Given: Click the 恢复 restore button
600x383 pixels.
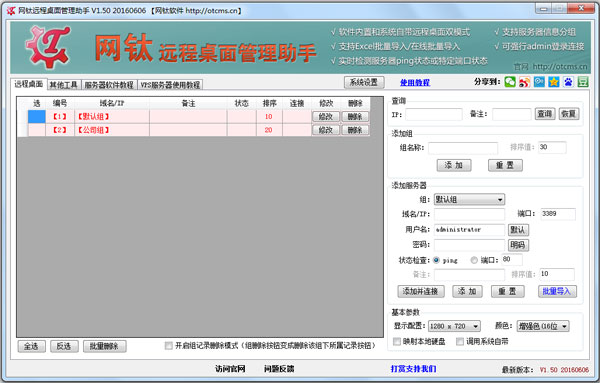Looking at the screenshot, I should point(569,114).
